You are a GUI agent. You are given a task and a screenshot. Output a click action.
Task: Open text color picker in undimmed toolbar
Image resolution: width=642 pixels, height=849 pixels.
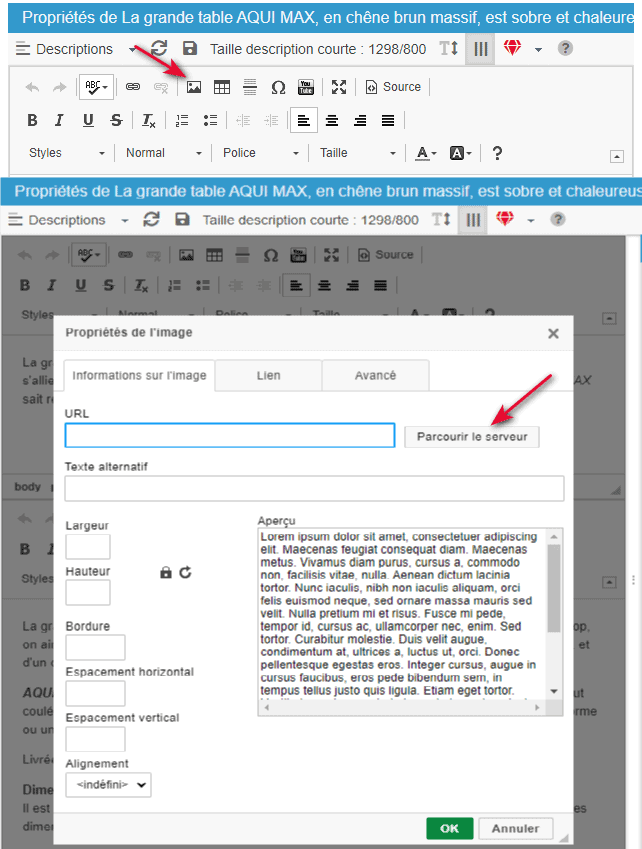point(426,153)
